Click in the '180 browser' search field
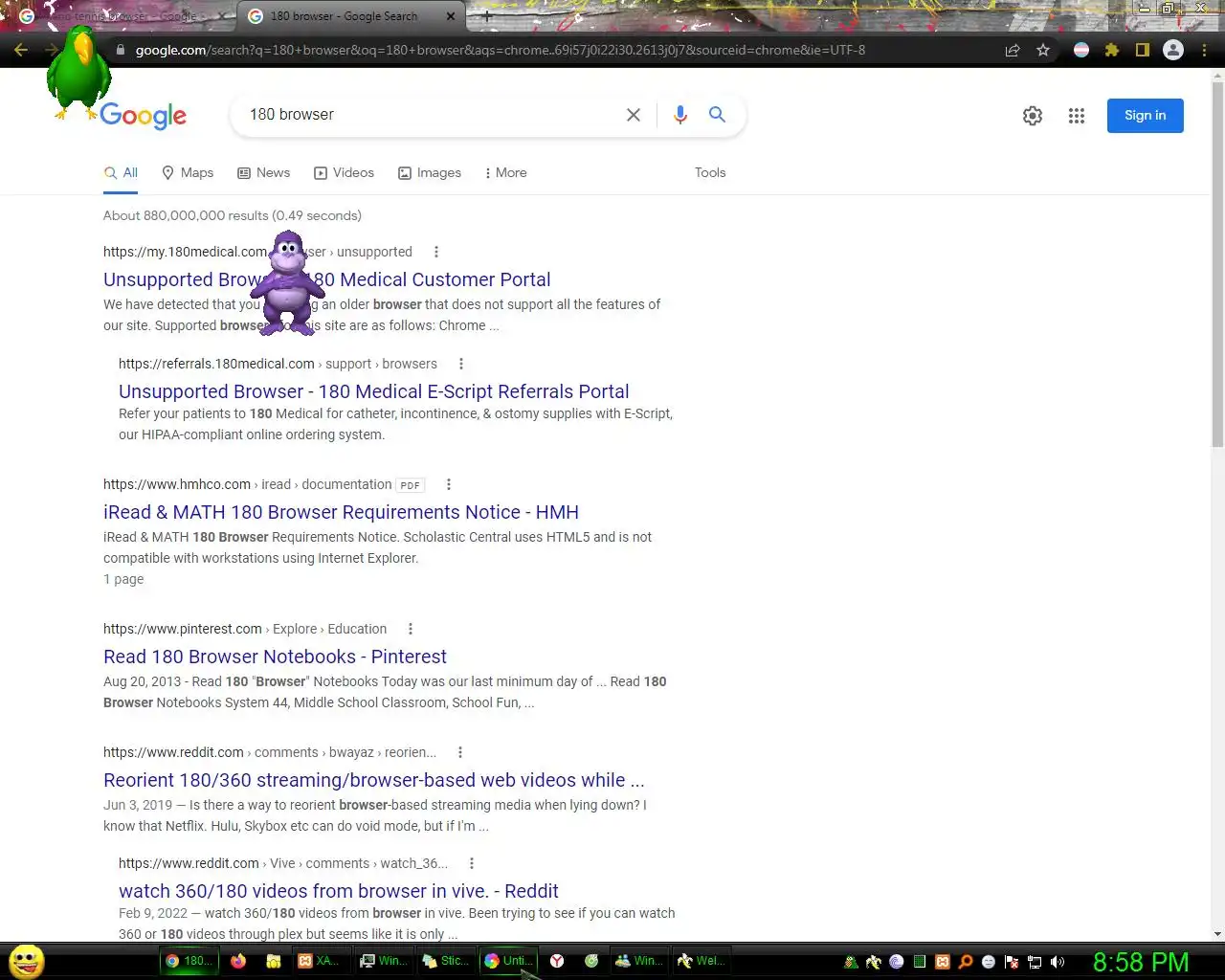The image size is (1225, 980). [x=431, y=115]
